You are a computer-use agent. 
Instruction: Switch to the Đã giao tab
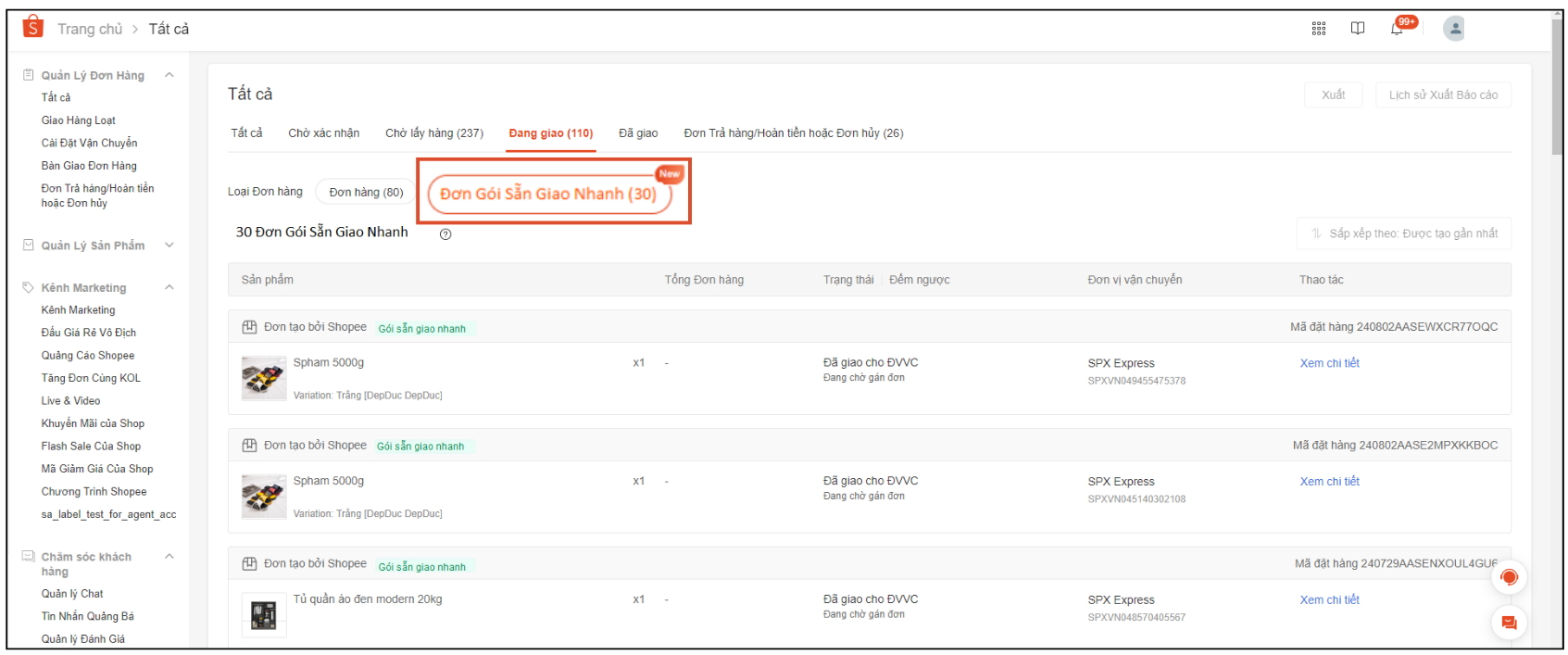pos(638,133)
